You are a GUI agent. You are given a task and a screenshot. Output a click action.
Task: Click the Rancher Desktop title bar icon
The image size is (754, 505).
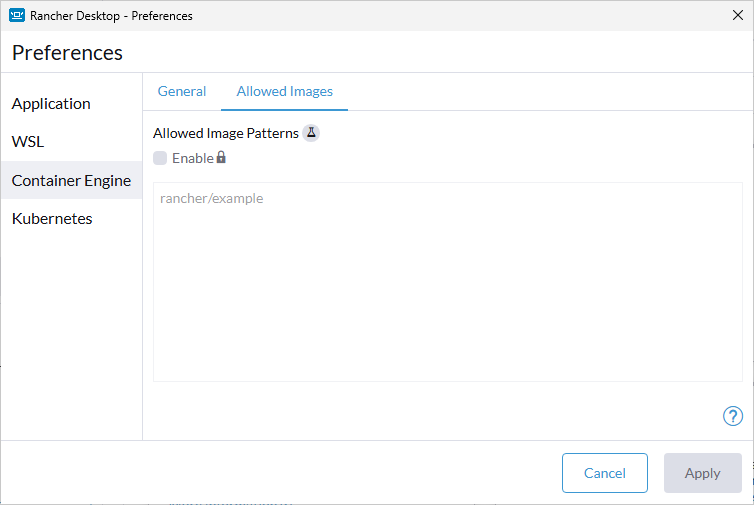17,15
